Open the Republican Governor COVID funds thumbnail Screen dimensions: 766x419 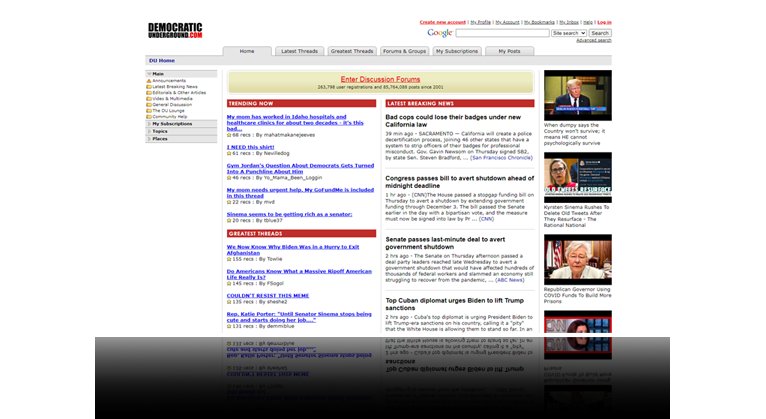pos(578,259)
